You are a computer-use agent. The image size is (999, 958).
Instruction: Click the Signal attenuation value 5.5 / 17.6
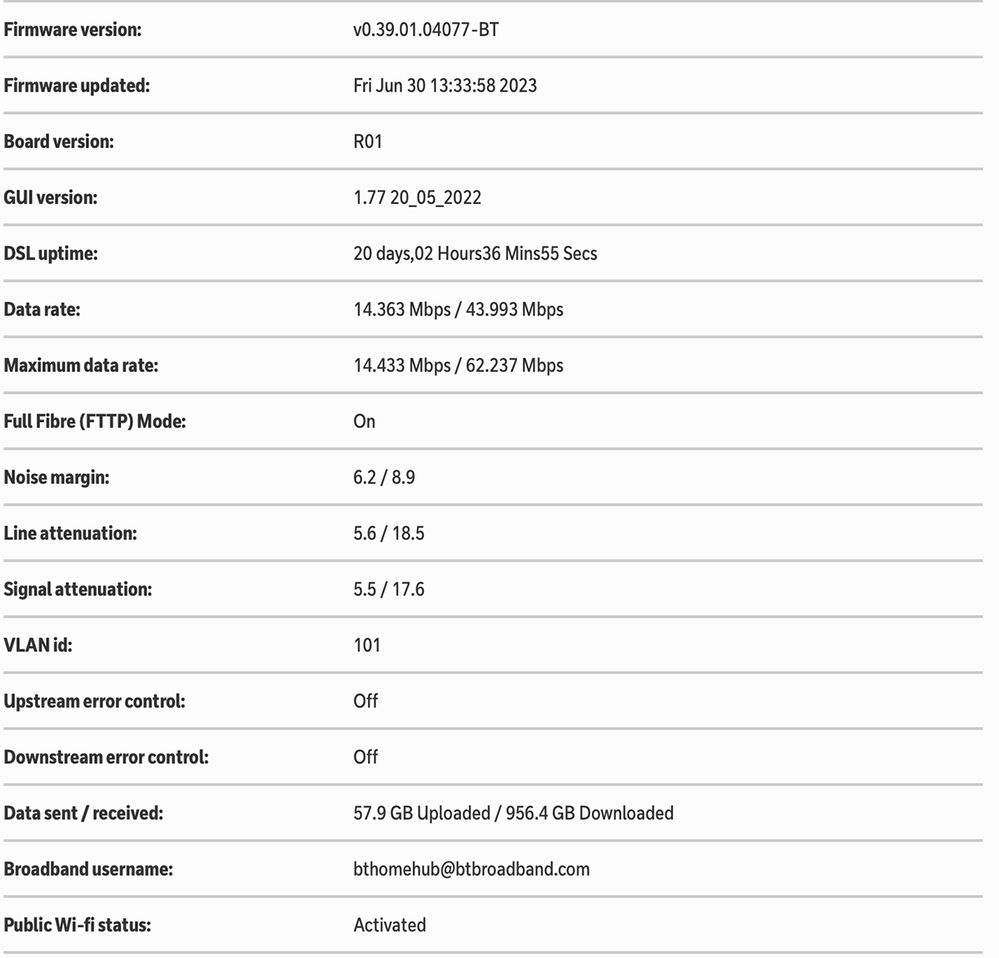click(389, 590)
